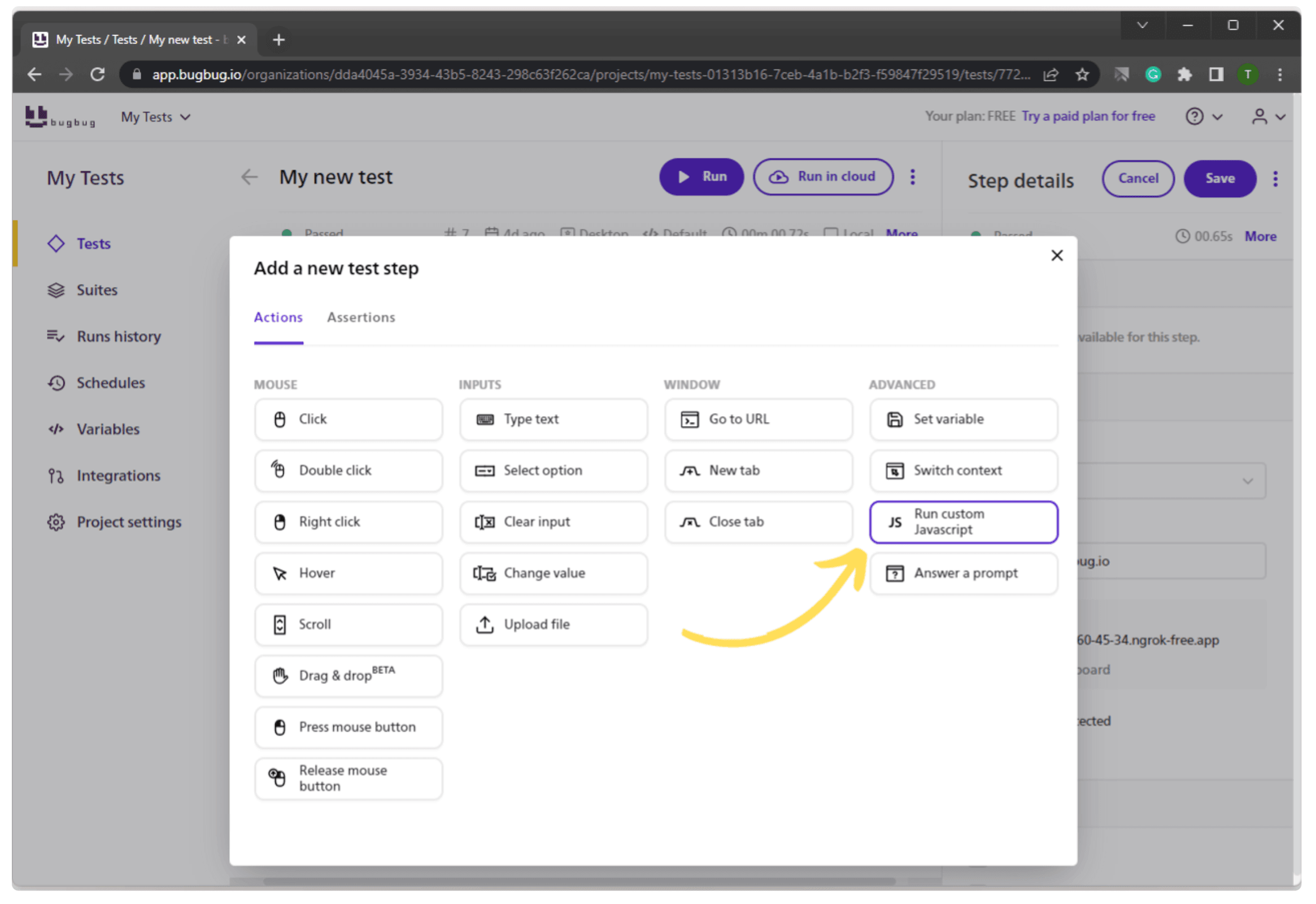Go back using arrow beside My new test
Viewport: 1316px width, 904px height.
(249, 177)
